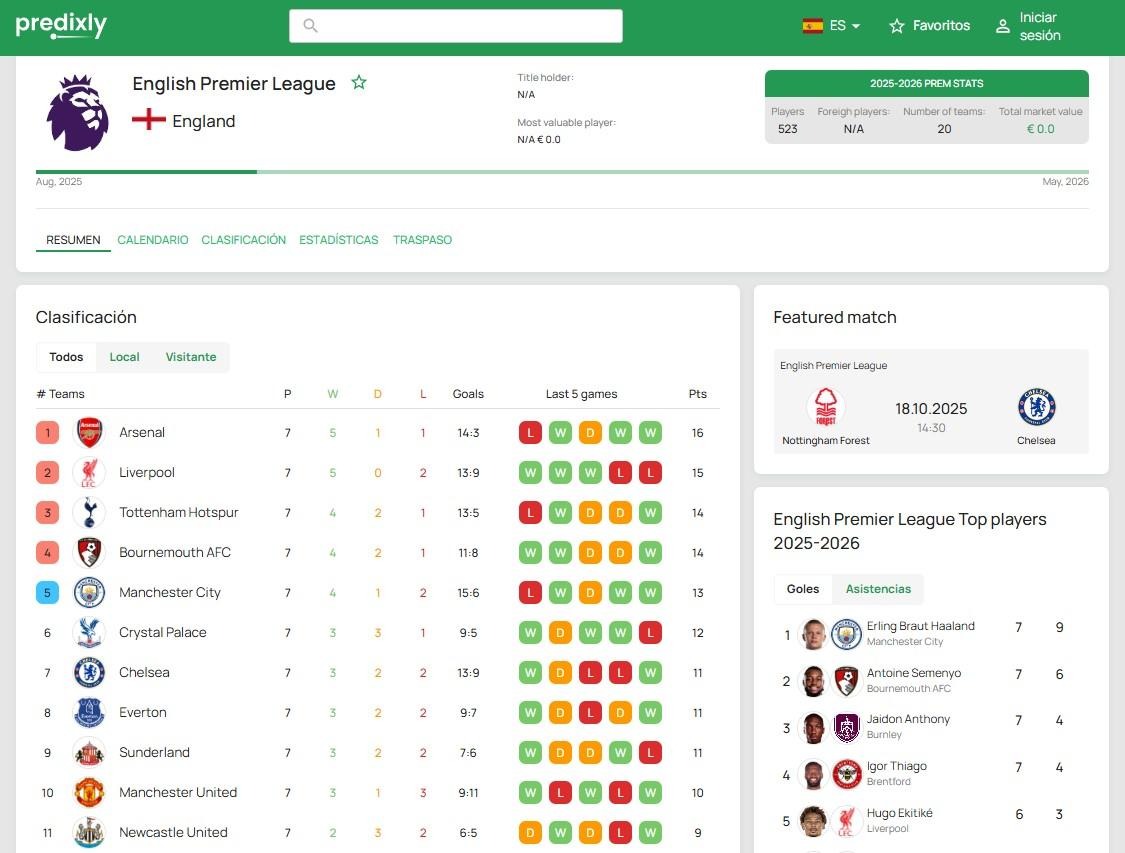Open the CALENDARIO tab
Viewport: 1125px width, 853px height.
[153, 240]
